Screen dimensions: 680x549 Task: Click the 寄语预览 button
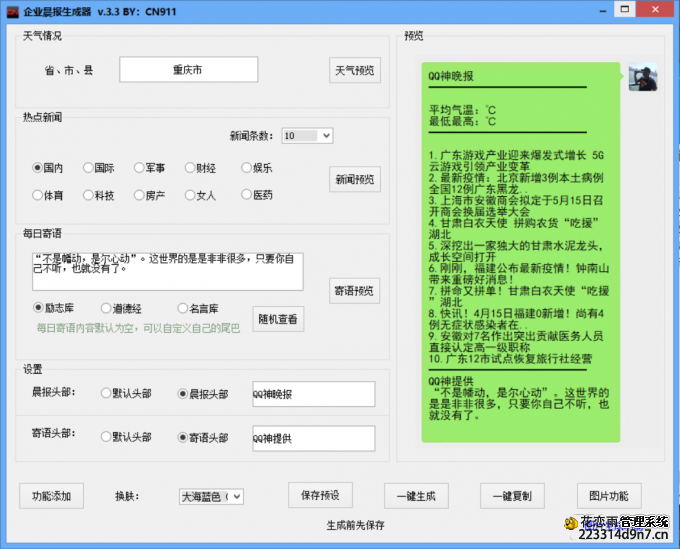(x=354, y=291)
